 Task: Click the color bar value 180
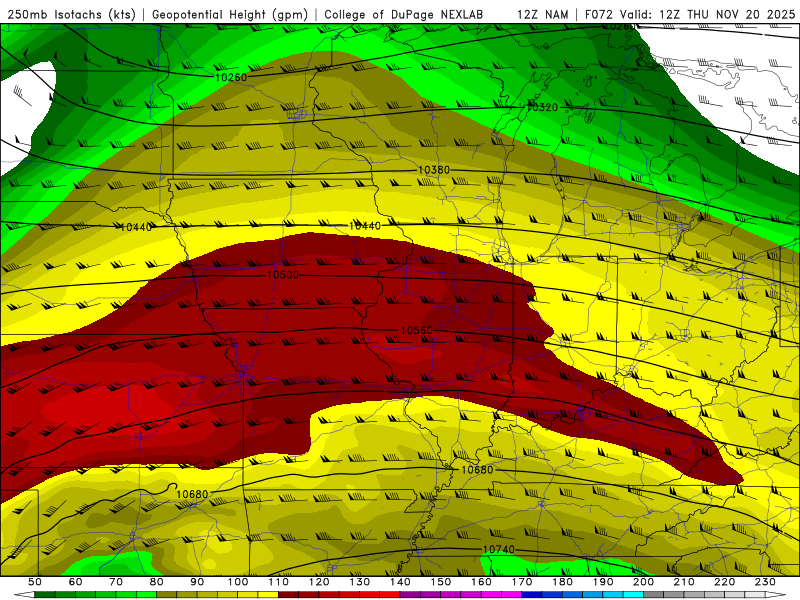click(562, 582)
